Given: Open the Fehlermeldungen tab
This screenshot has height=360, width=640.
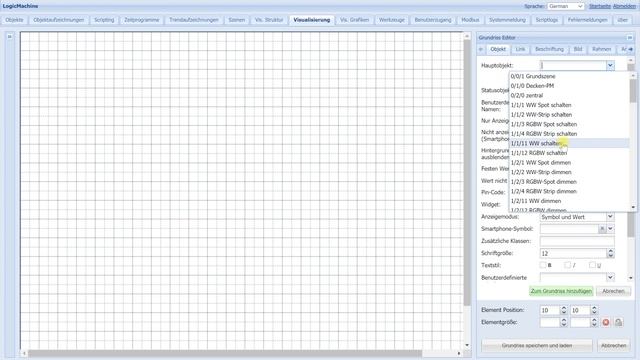Looking at the screenshot, I should point(587,20).
